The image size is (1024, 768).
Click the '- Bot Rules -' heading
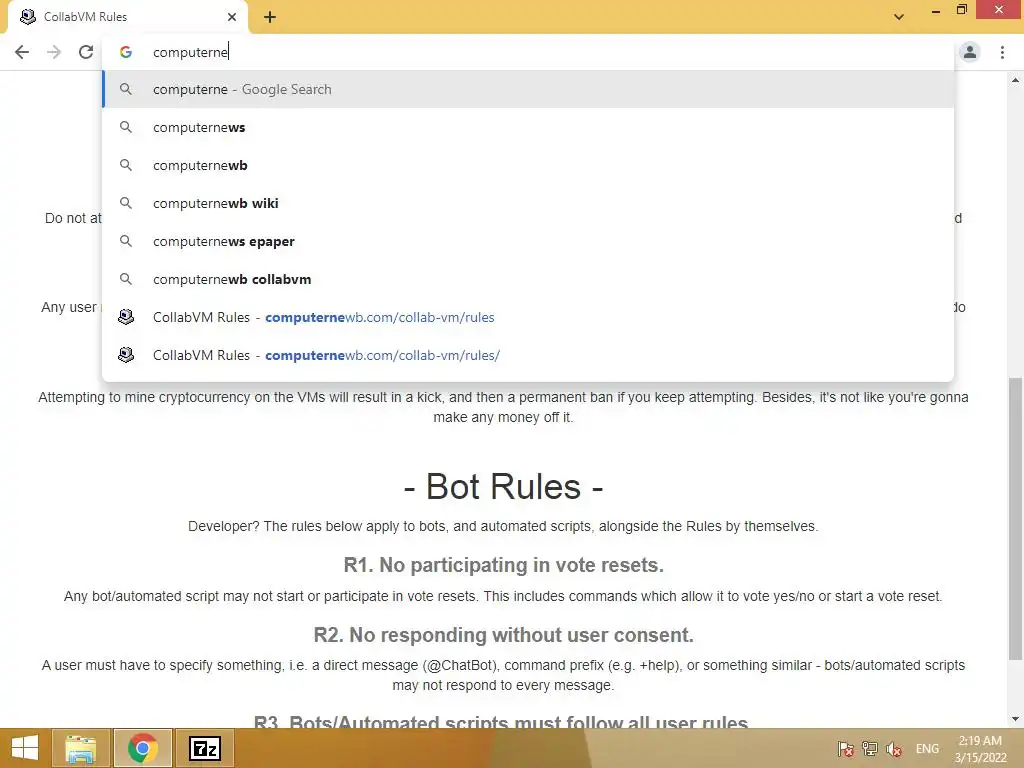coord(503,487)
